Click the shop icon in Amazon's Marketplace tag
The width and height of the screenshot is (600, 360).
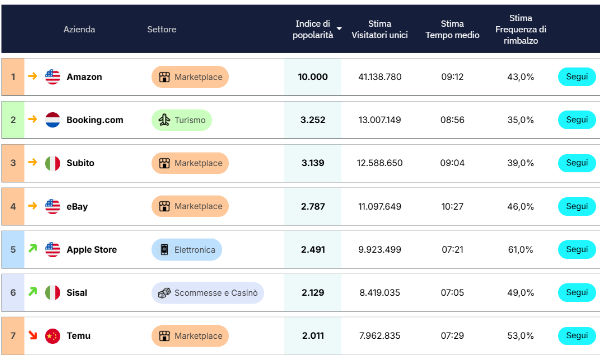(x=164, y=77)
